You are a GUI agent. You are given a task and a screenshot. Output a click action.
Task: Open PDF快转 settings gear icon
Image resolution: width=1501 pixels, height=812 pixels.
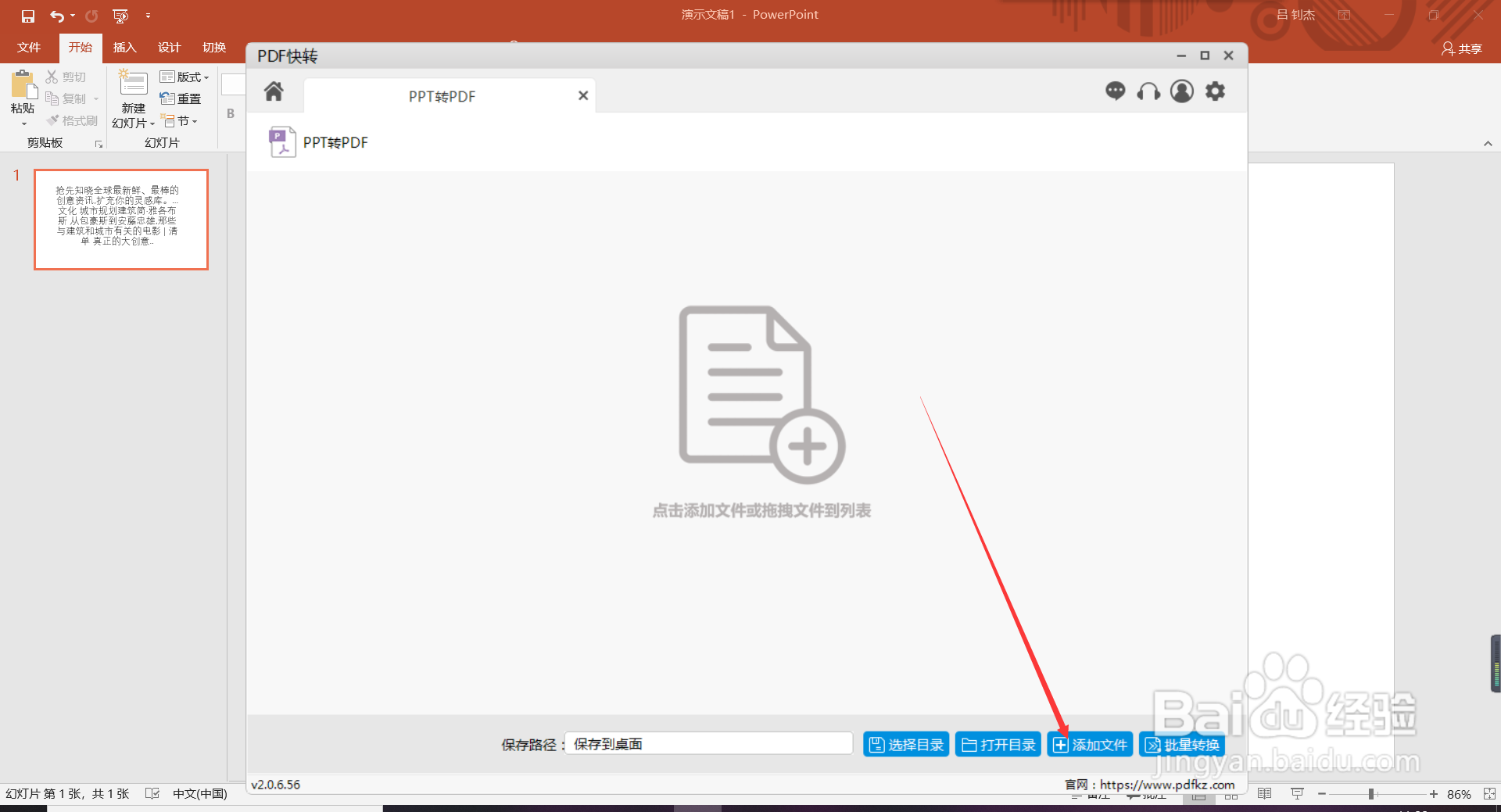tap(1215, 91)
